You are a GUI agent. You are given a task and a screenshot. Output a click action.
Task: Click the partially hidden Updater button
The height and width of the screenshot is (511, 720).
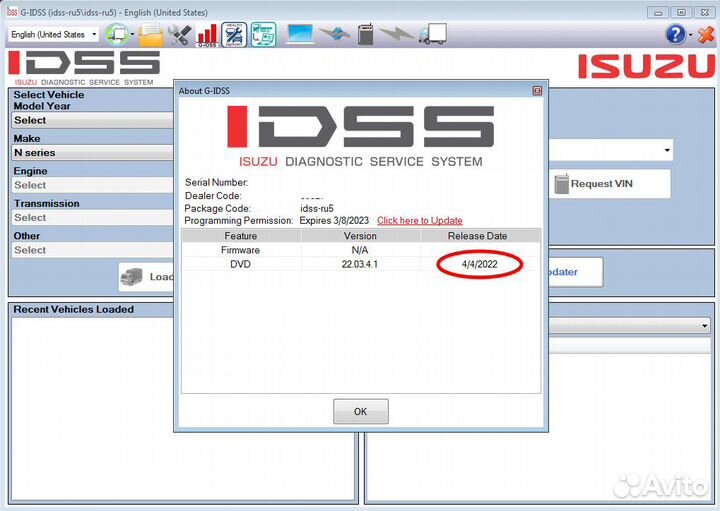[x=575, y=272]
